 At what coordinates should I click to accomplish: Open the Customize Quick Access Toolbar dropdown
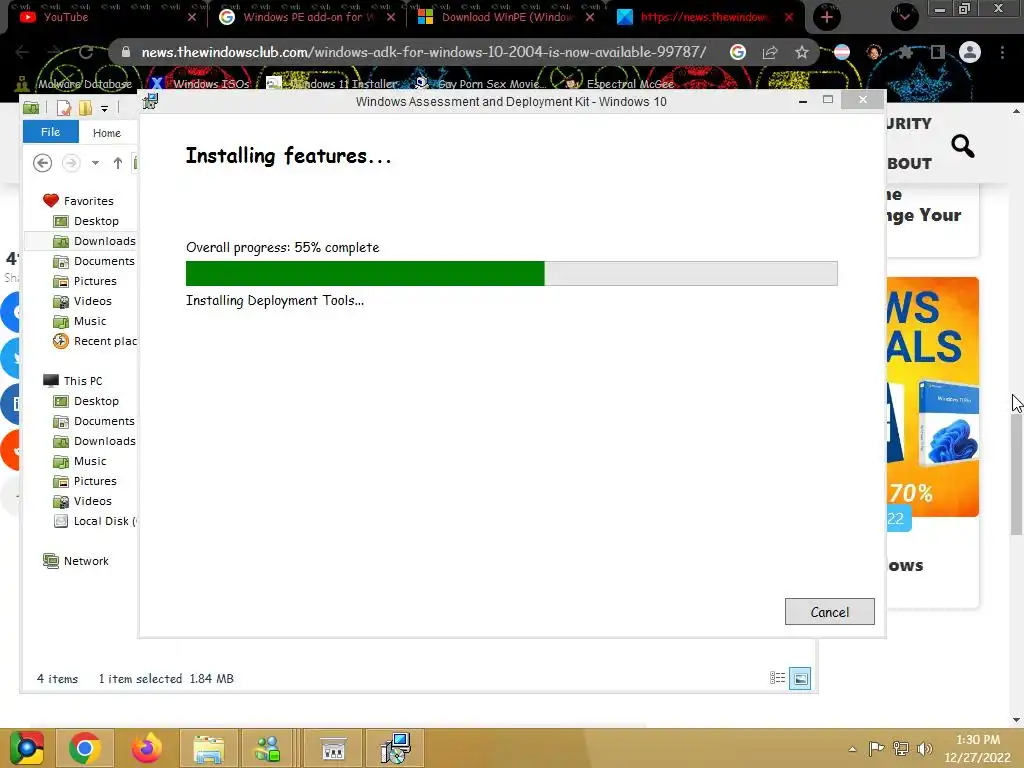(104, 108)
